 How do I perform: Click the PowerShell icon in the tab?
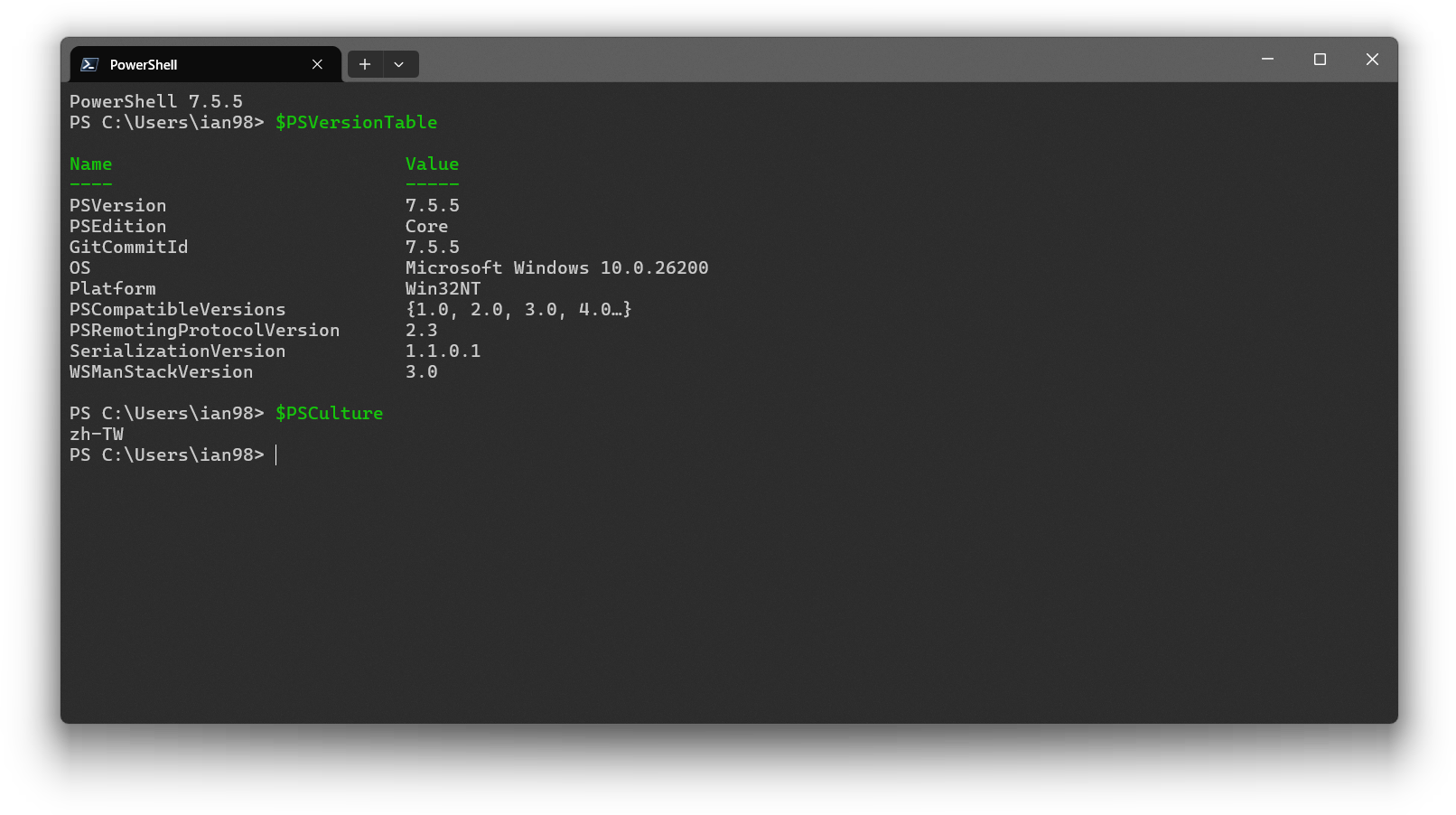(x=89, y=64)
